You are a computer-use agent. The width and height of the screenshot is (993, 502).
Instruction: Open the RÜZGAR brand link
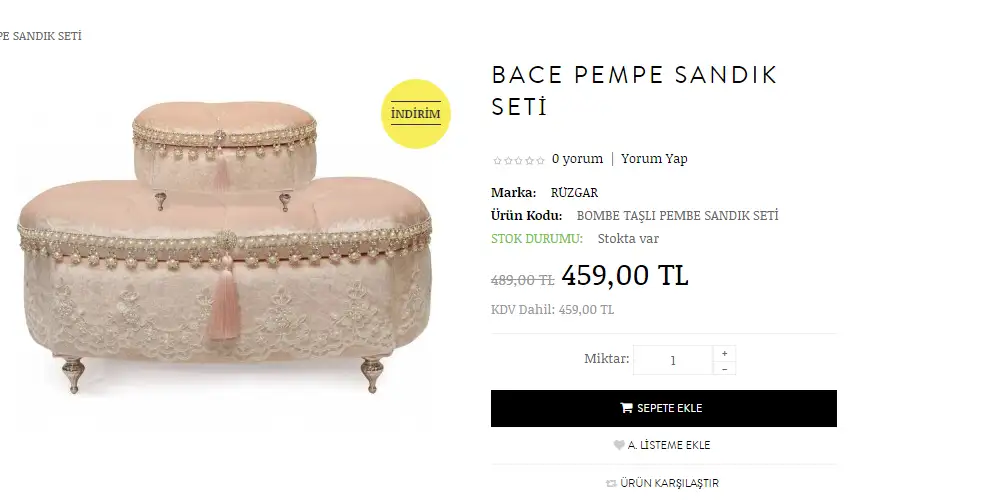click(574, 192)
